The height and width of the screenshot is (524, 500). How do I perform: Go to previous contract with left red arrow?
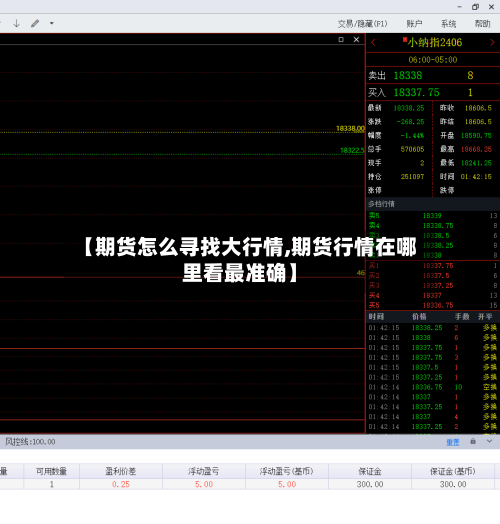[x=373, y=42]
